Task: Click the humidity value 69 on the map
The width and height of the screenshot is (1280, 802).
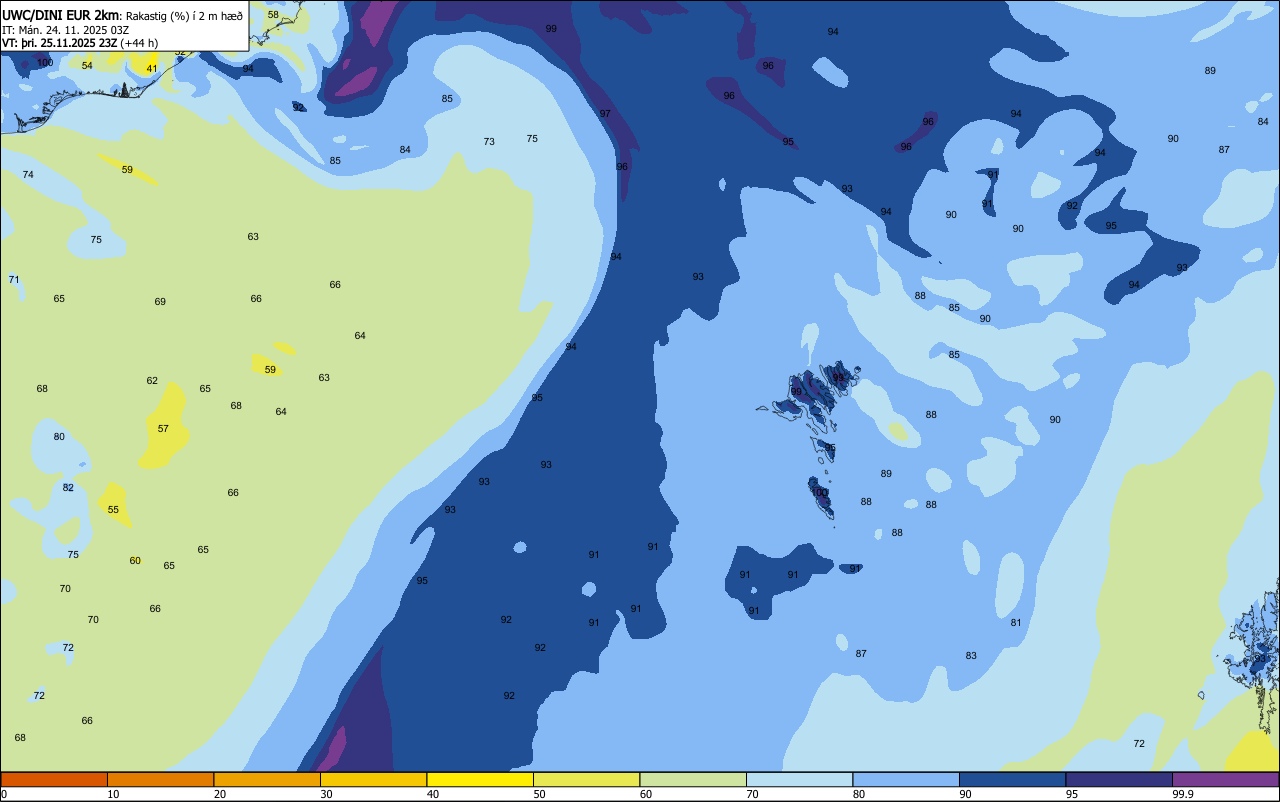Action: tap(160, 302)
